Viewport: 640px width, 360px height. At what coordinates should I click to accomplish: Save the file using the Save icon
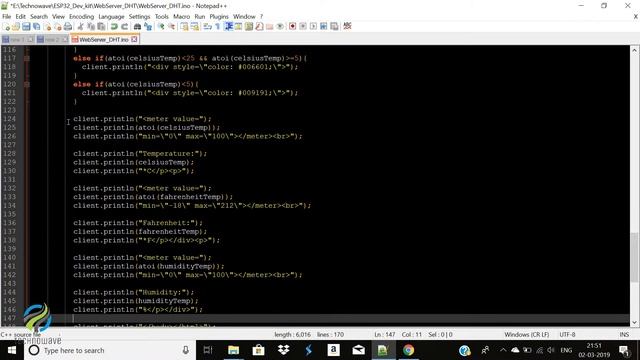click(26, 27)
